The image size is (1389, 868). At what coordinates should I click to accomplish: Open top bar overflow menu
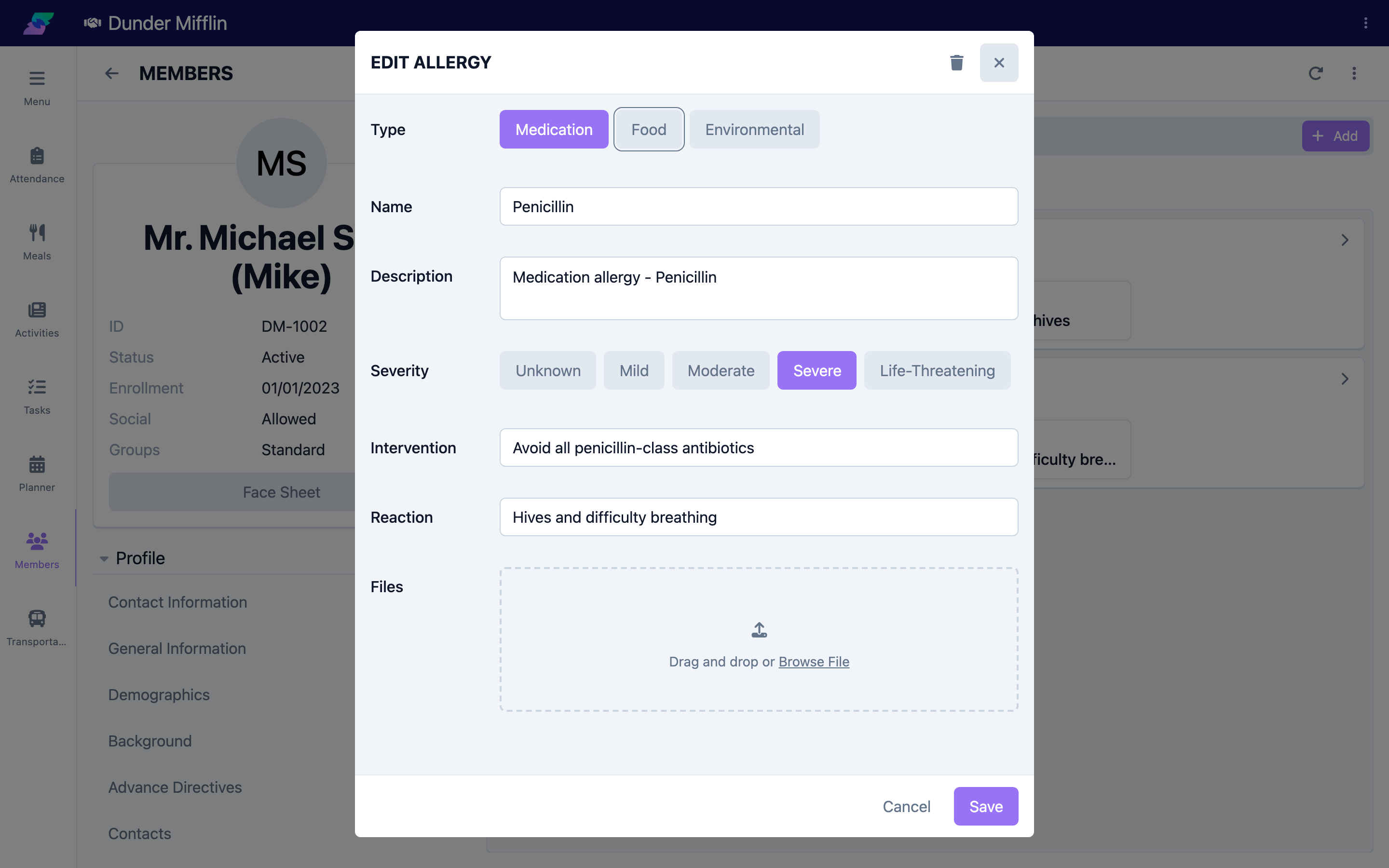[x=1365, y=23]
